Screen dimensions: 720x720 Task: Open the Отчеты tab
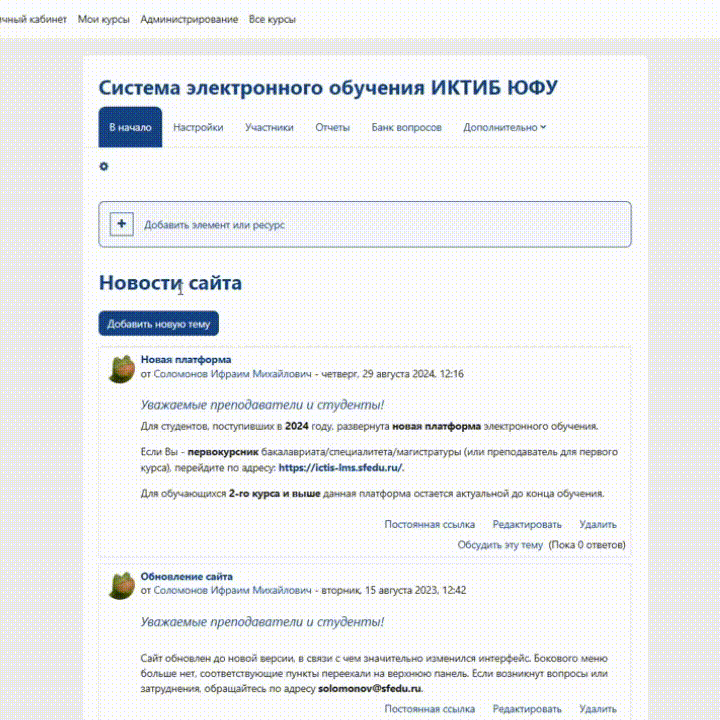pos(332,127)
